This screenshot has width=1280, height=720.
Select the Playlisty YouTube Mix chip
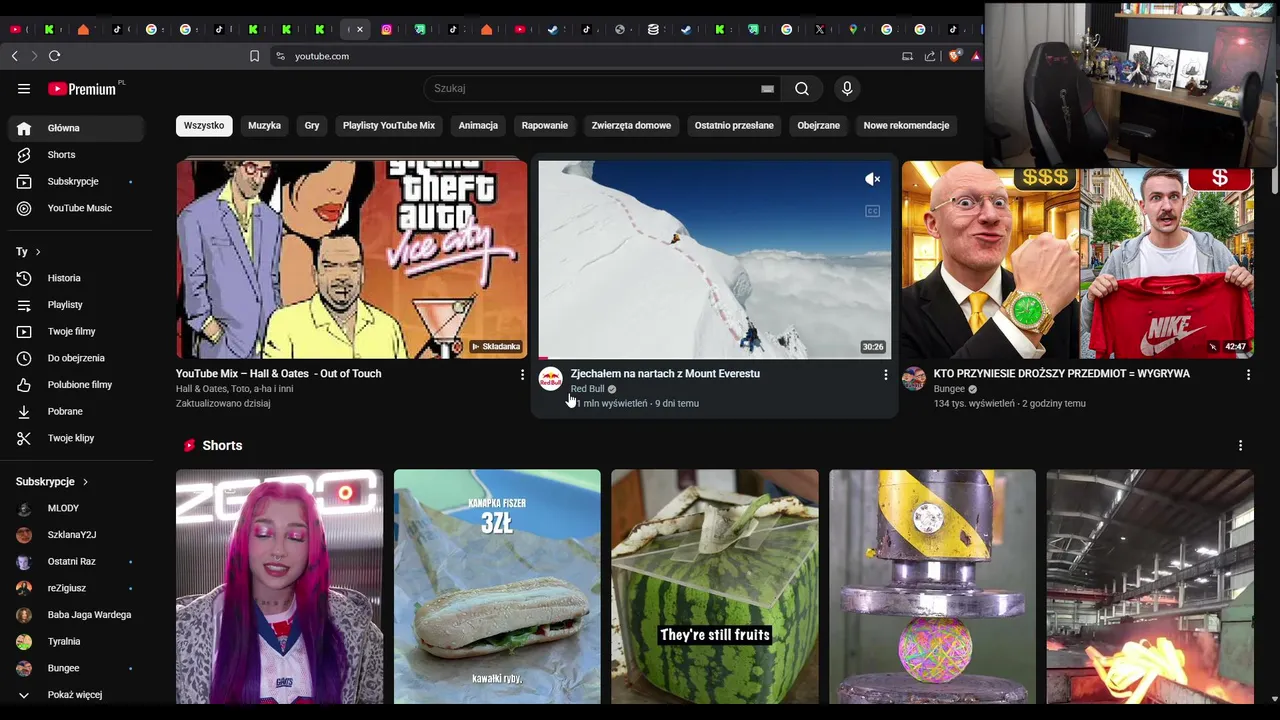coord(389,126)
